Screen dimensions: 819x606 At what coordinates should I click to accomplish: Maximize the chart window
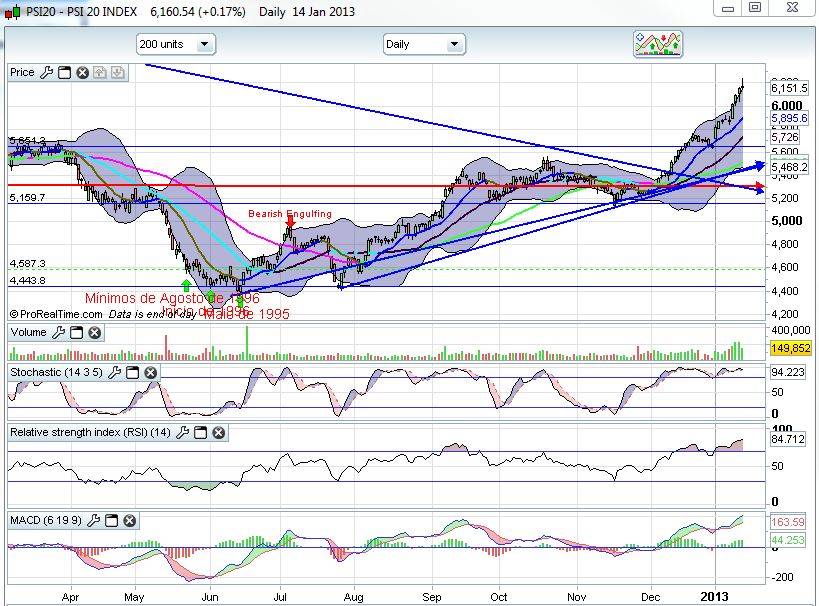click(x=755, y=7)
